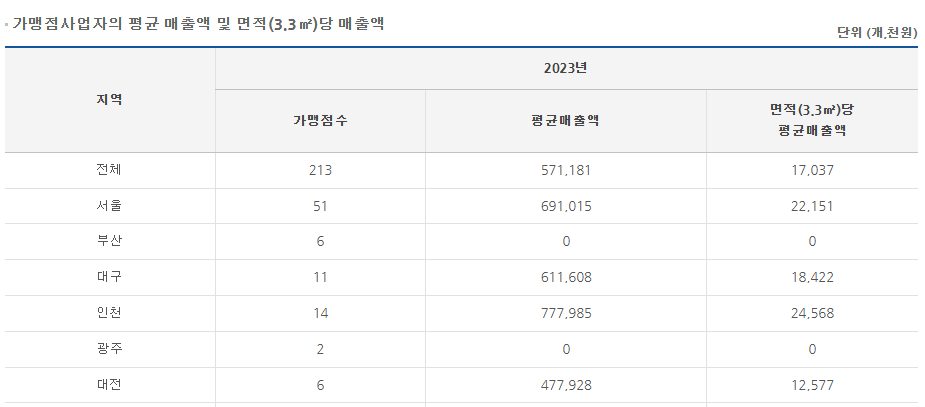Click the 부산 average sales value 0
The image size is (925, 407).
coord(566,241)
